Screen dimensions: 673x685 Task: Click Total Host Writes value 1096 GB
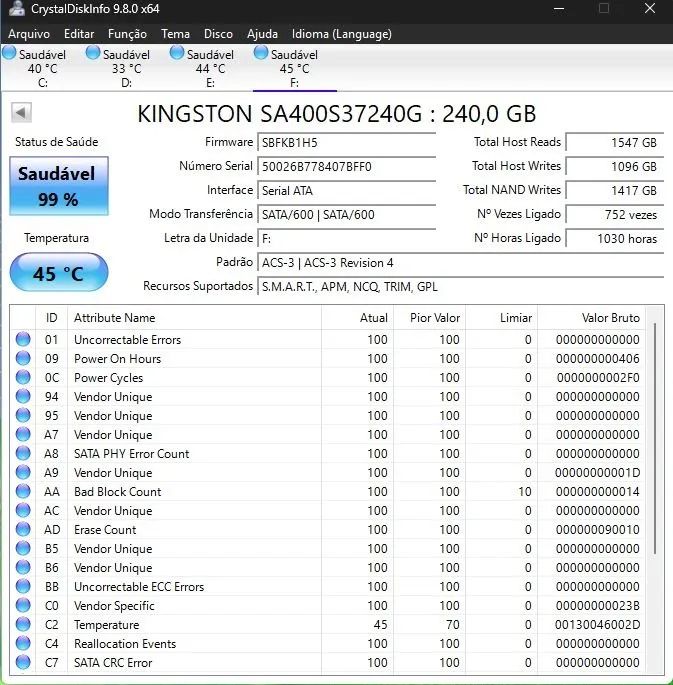tap(615, 166)
